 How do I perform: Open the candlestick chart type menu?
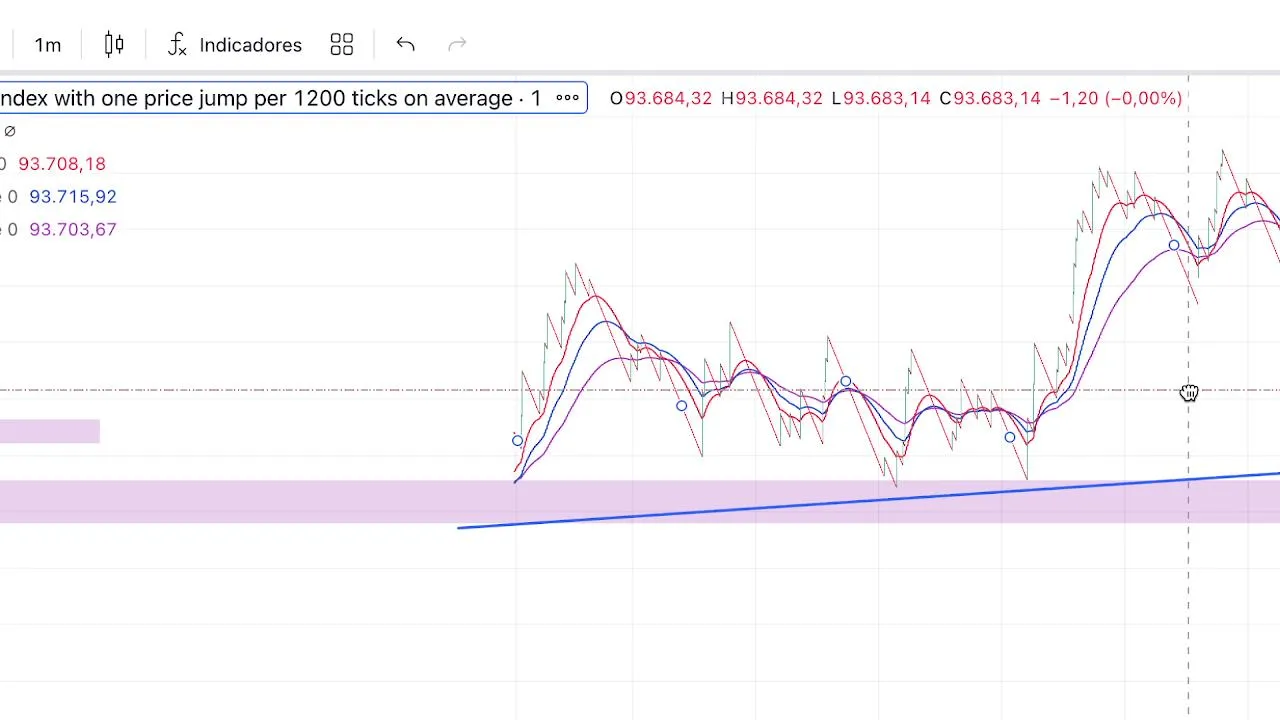click(x=114, y=44)
